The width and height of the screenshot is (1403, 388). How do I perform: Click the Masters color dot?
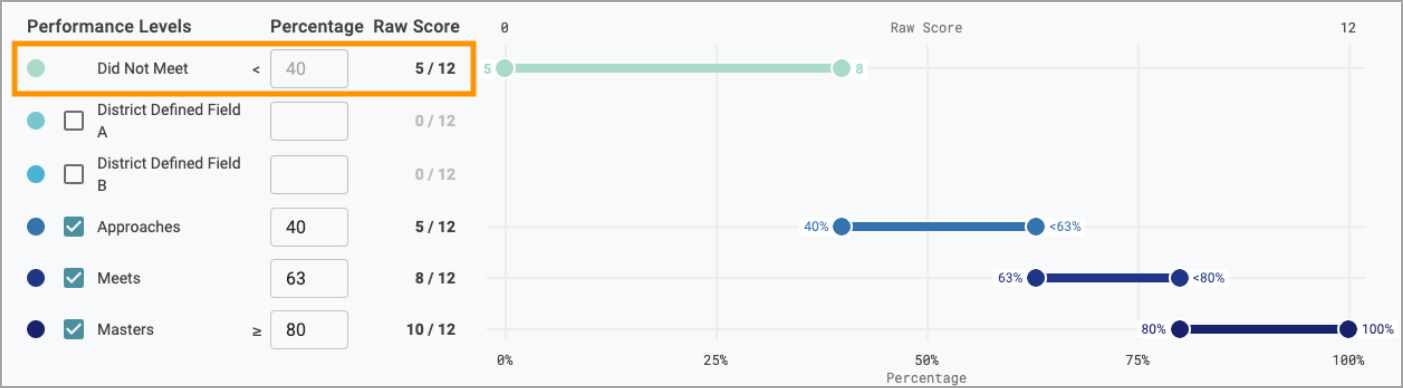(x=36, y=329)
